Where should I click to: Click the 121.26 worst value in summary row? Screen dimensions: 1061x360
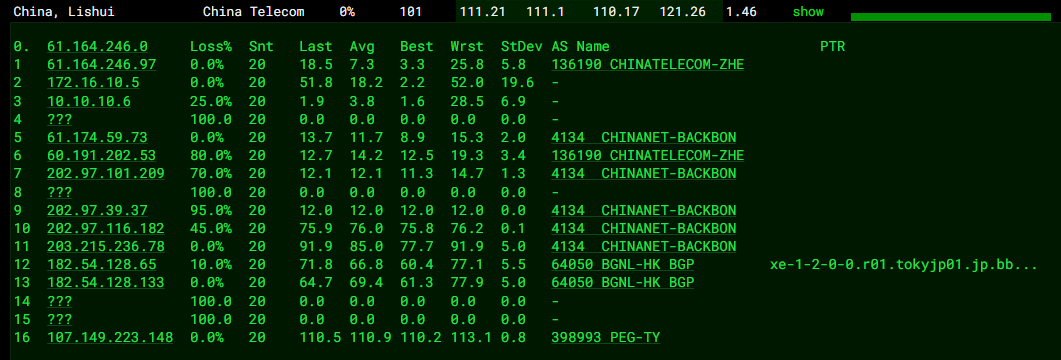(683, 12)
